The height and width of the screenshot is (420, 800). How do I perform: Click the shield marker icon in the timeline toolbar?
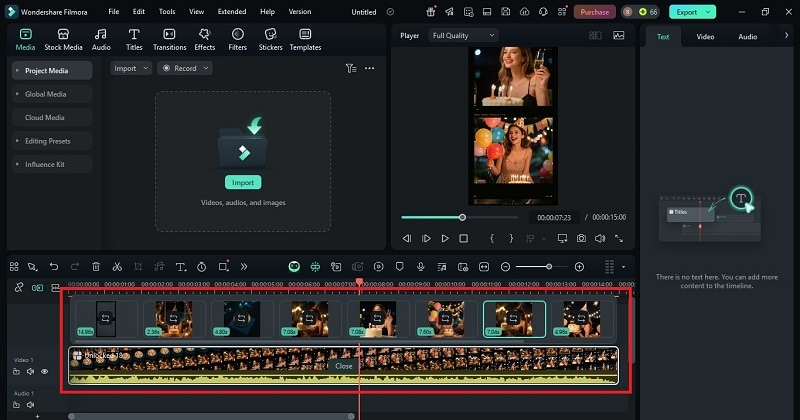tap(399, 266)
